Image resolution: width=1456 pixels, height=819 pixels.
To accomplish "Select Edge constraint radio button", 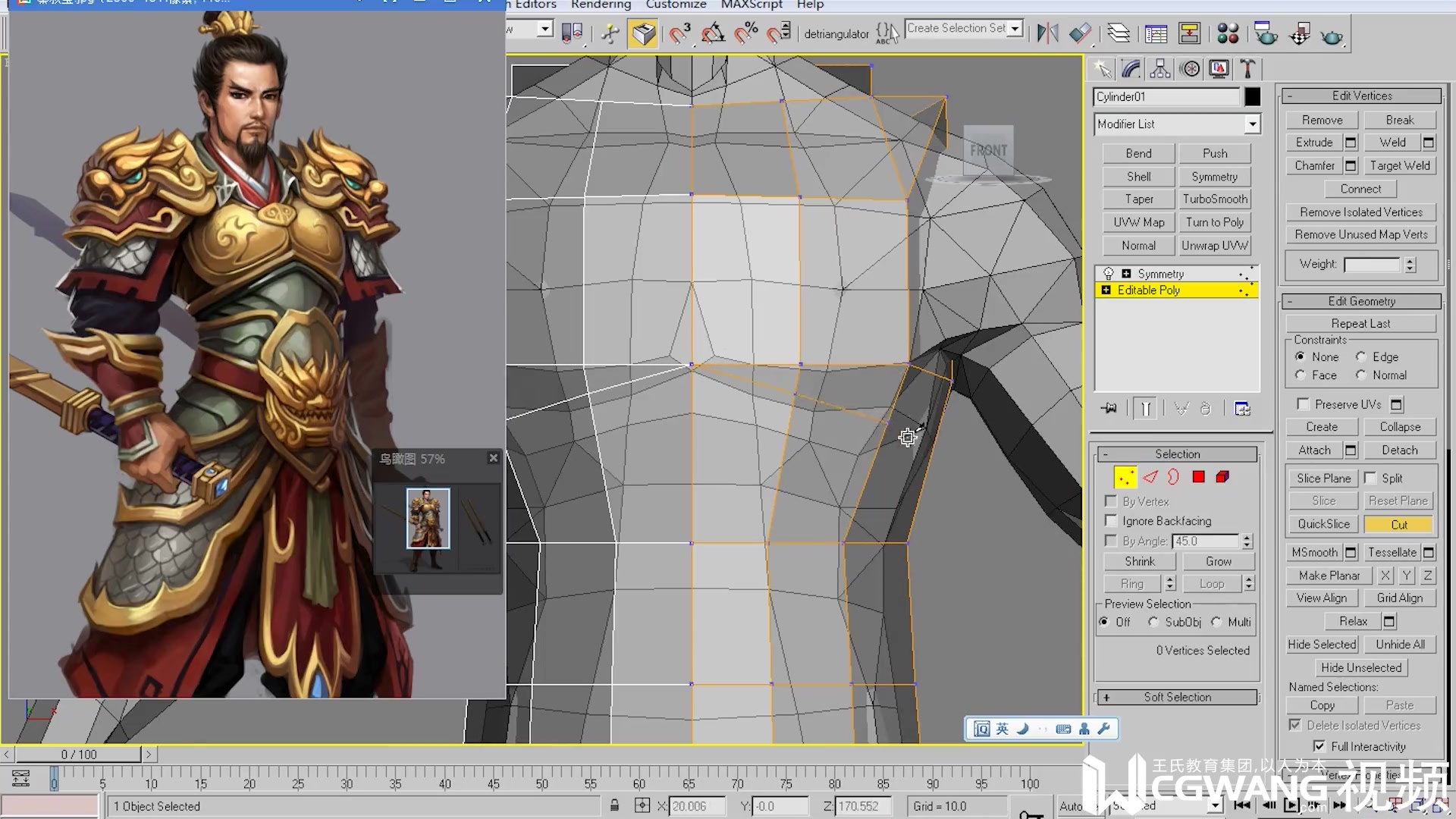I will [x=1361, y=356].
